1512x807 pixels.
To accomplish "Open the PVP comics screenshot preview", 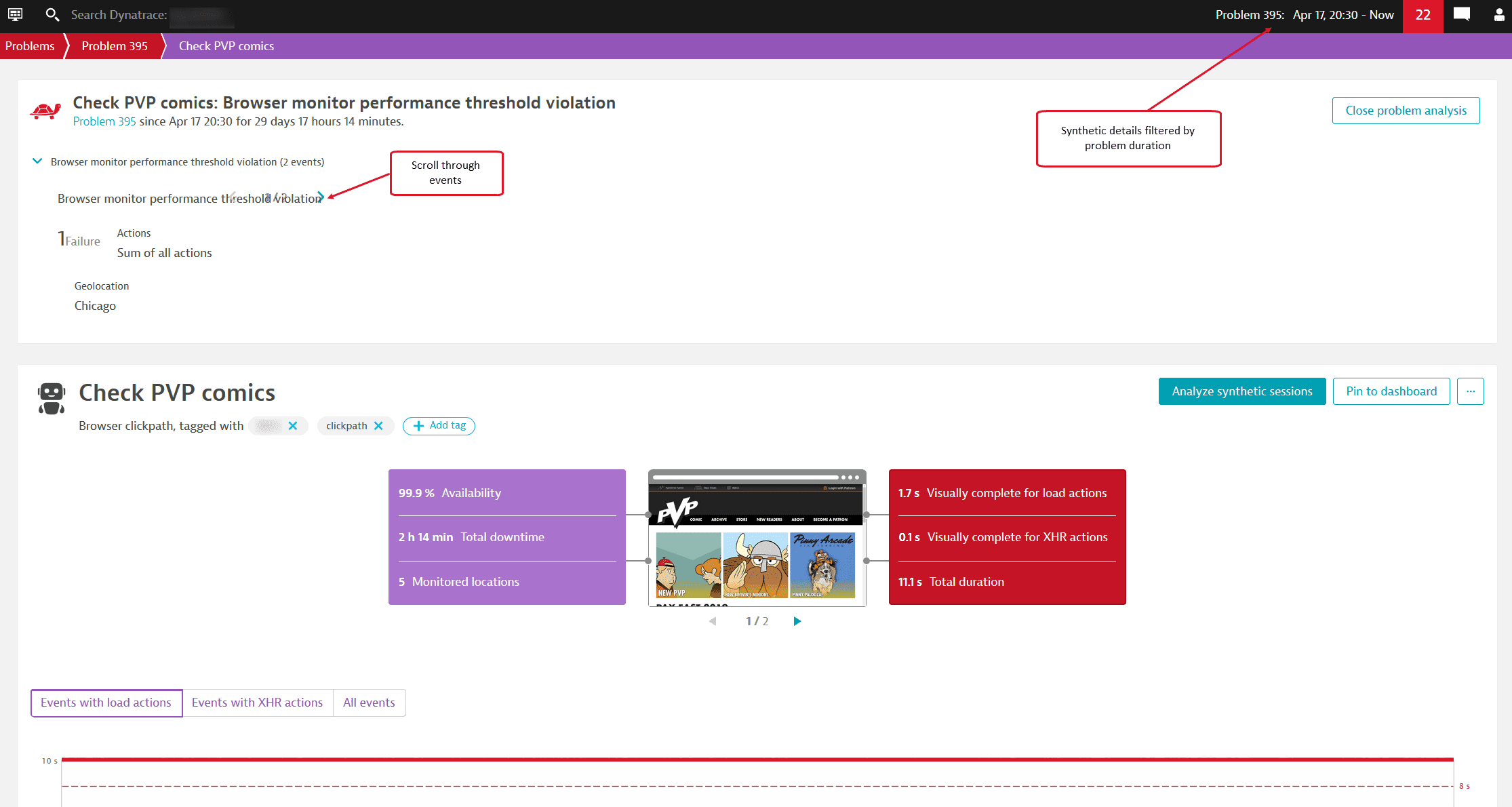I will [x=757, y=538].
